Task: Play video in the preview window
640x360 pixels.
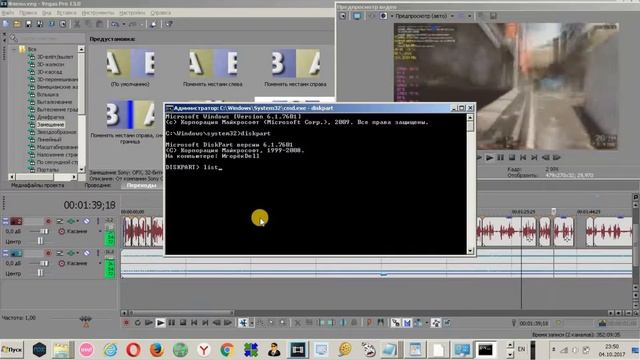Action: tap(489, 157)
